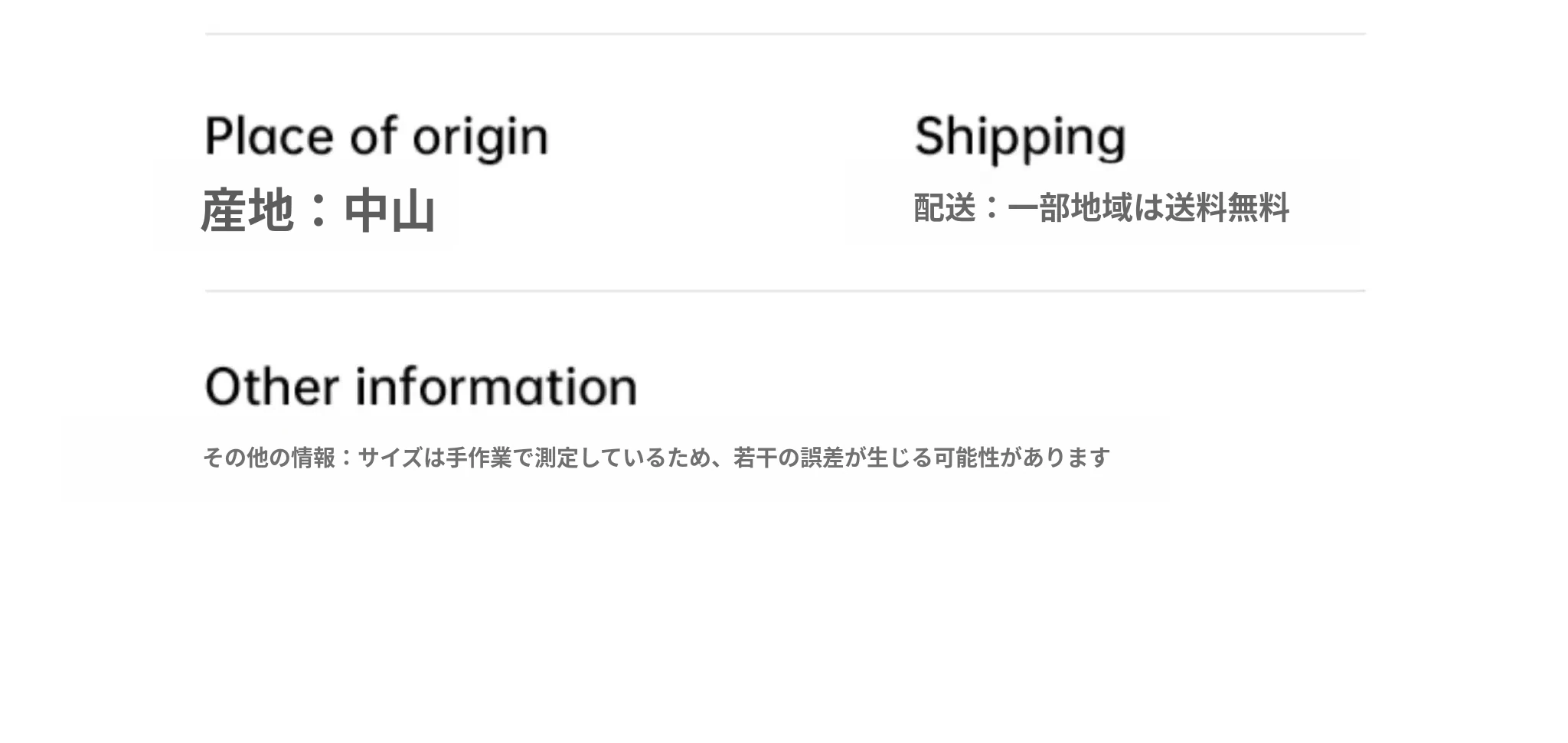Click the divider line above "Other information"

coord(785,291)
